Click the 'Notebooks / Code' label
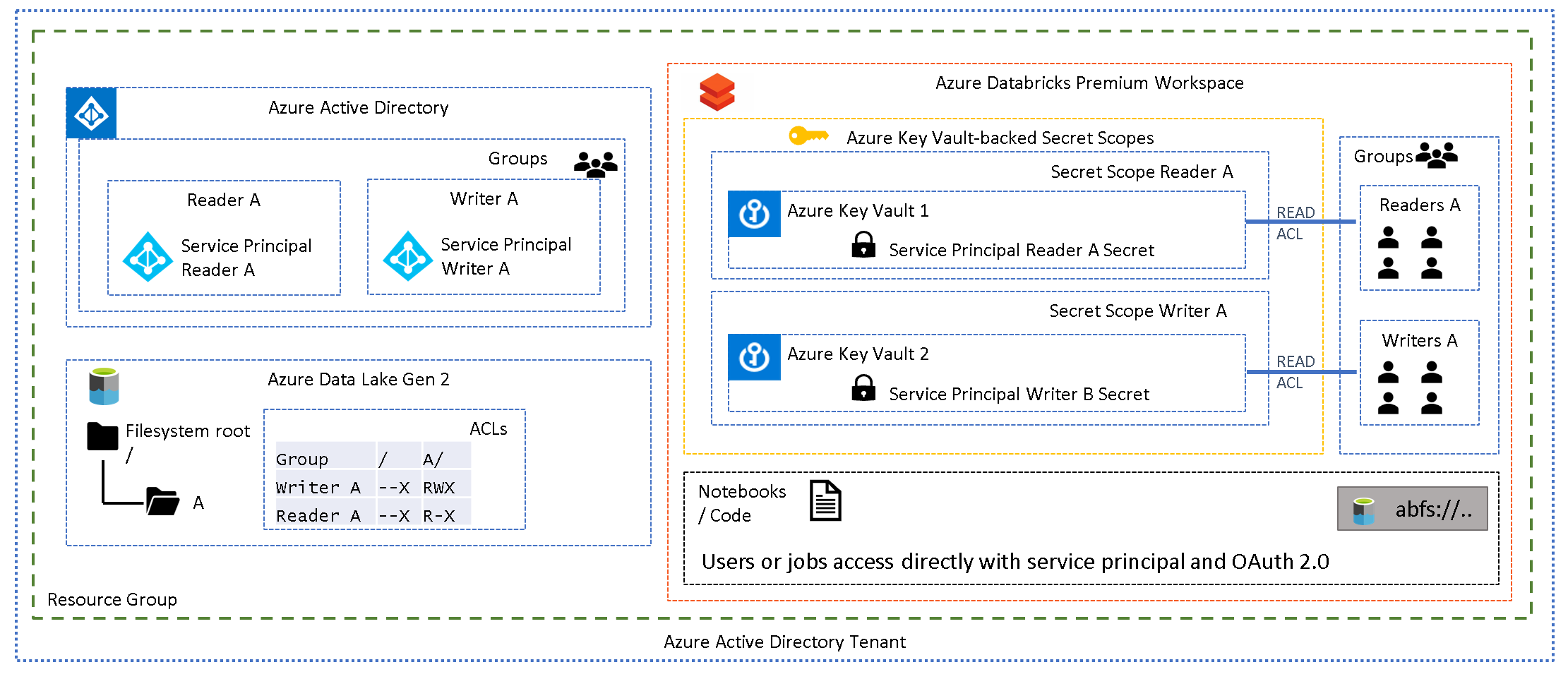This screenshot has height=679, width=1568. 742,503
